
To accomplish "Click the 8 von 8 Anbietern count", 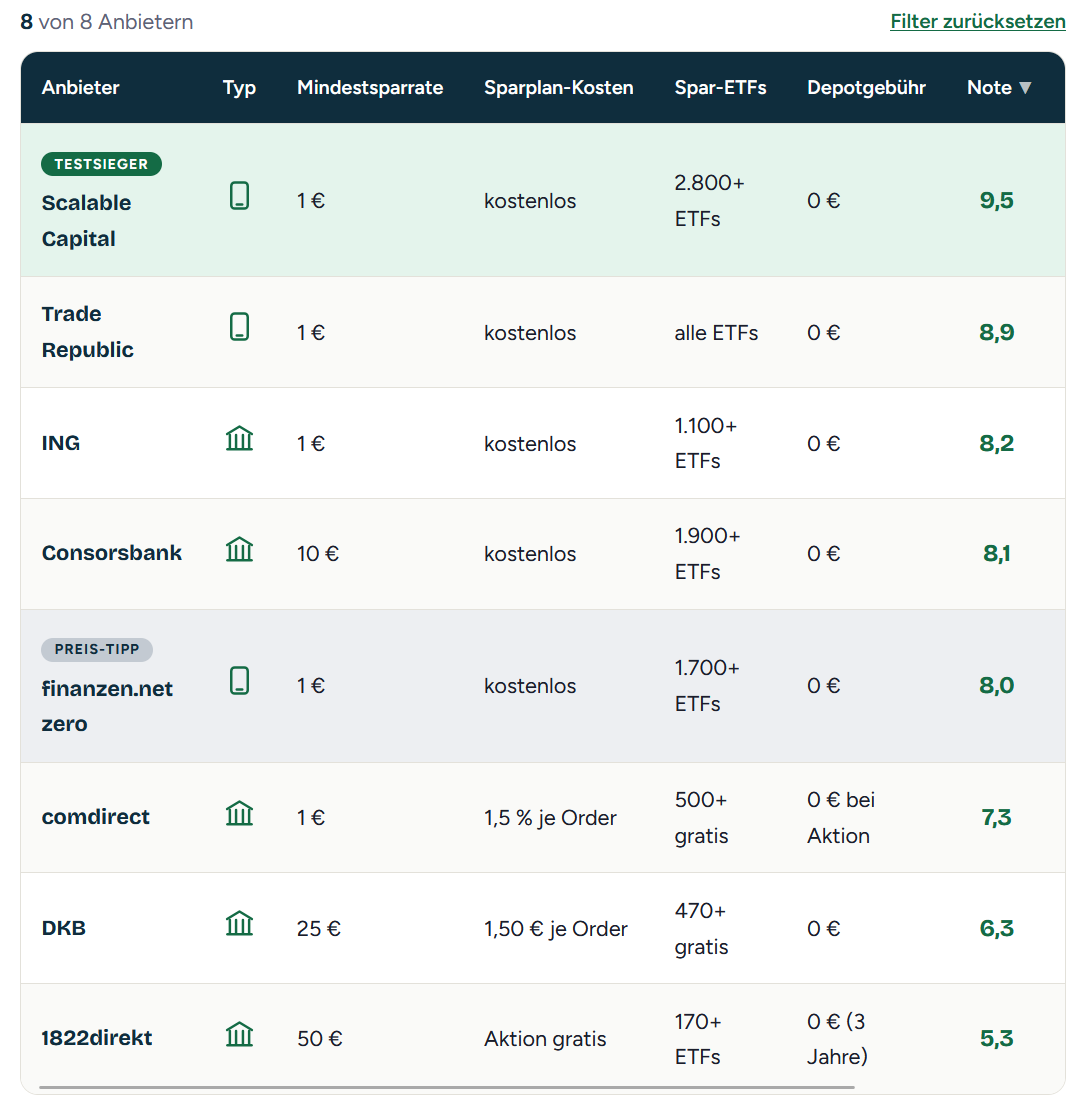I will (107, 22).
